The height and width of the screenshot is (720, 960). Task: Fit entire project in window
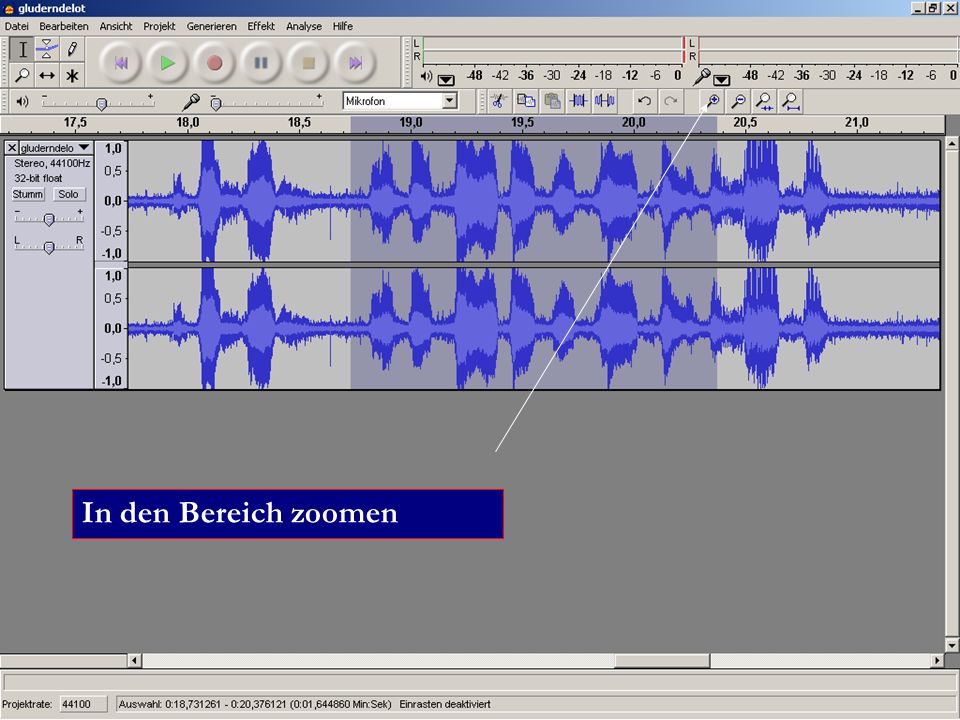click(791, 101)
